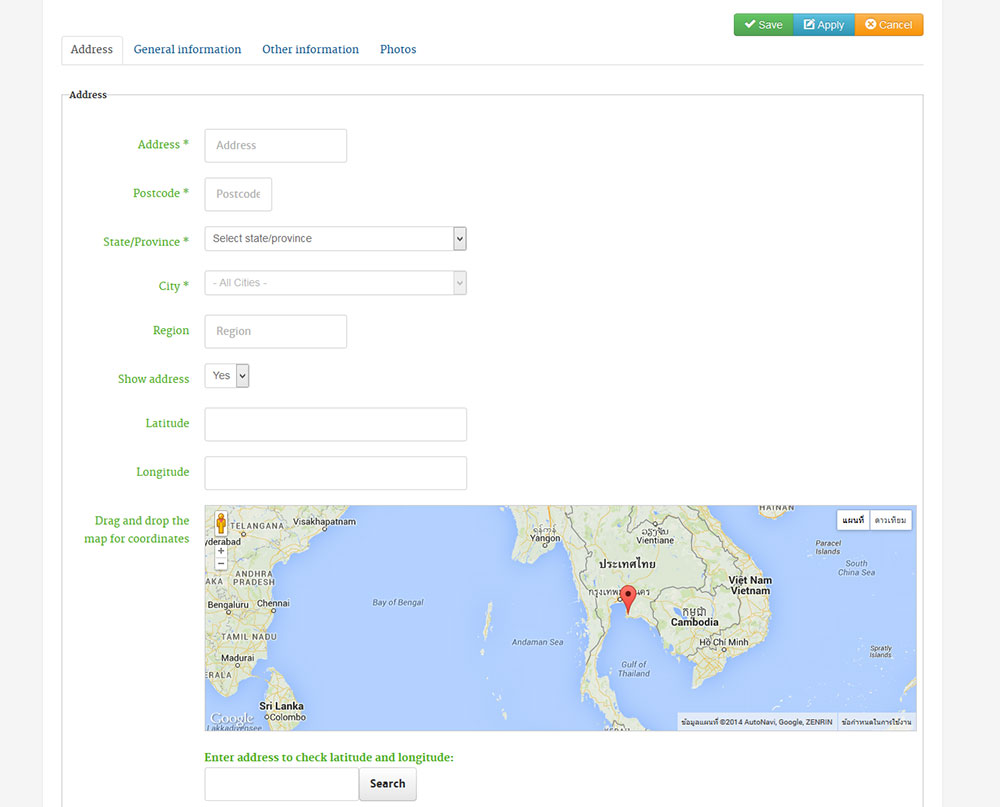Focus the Region text field
The width and height of the screenshot is (1000, 807).
tap(276, 331)
